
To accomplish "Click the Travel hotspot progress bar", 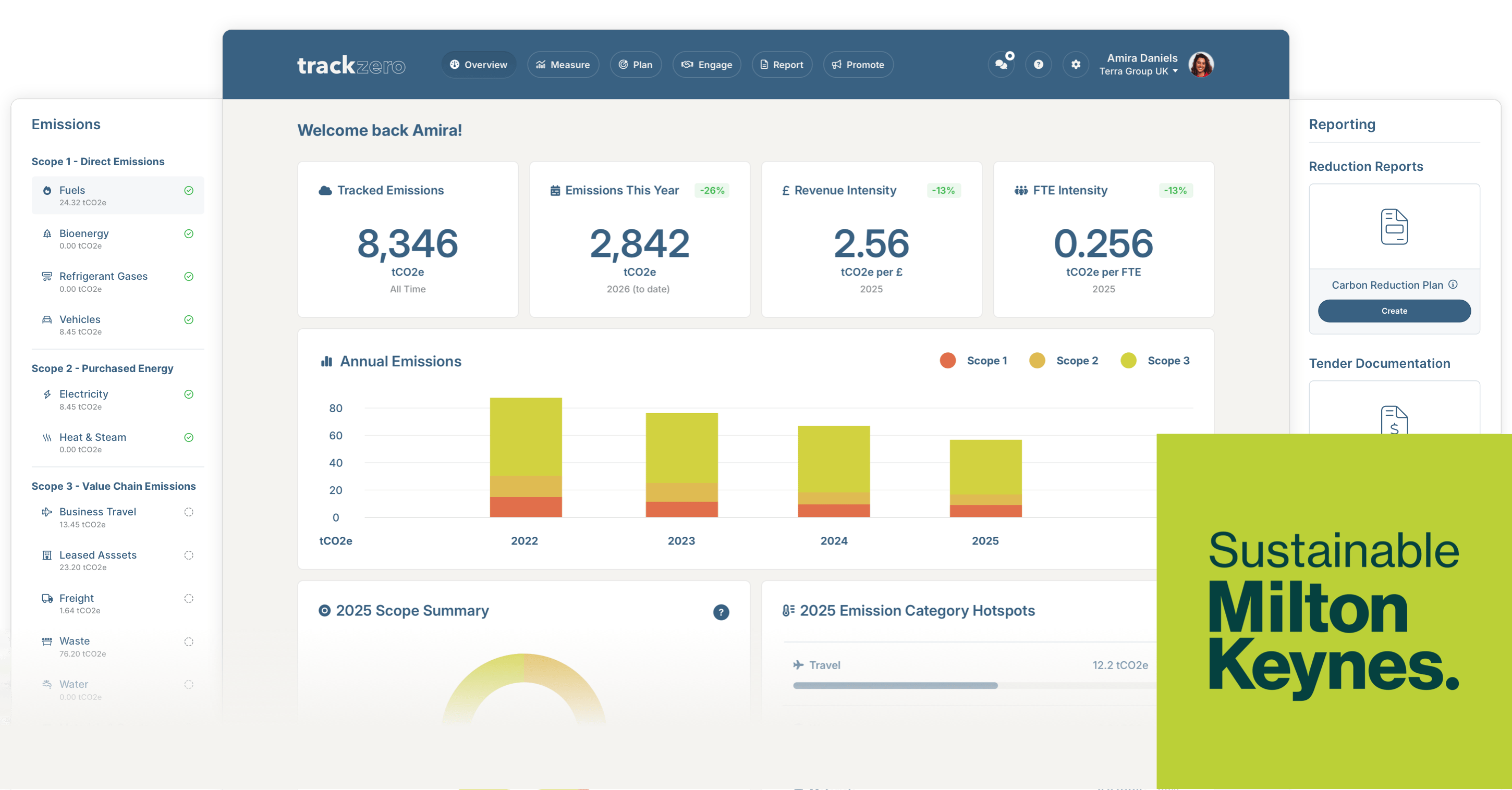I will (974, 686).
